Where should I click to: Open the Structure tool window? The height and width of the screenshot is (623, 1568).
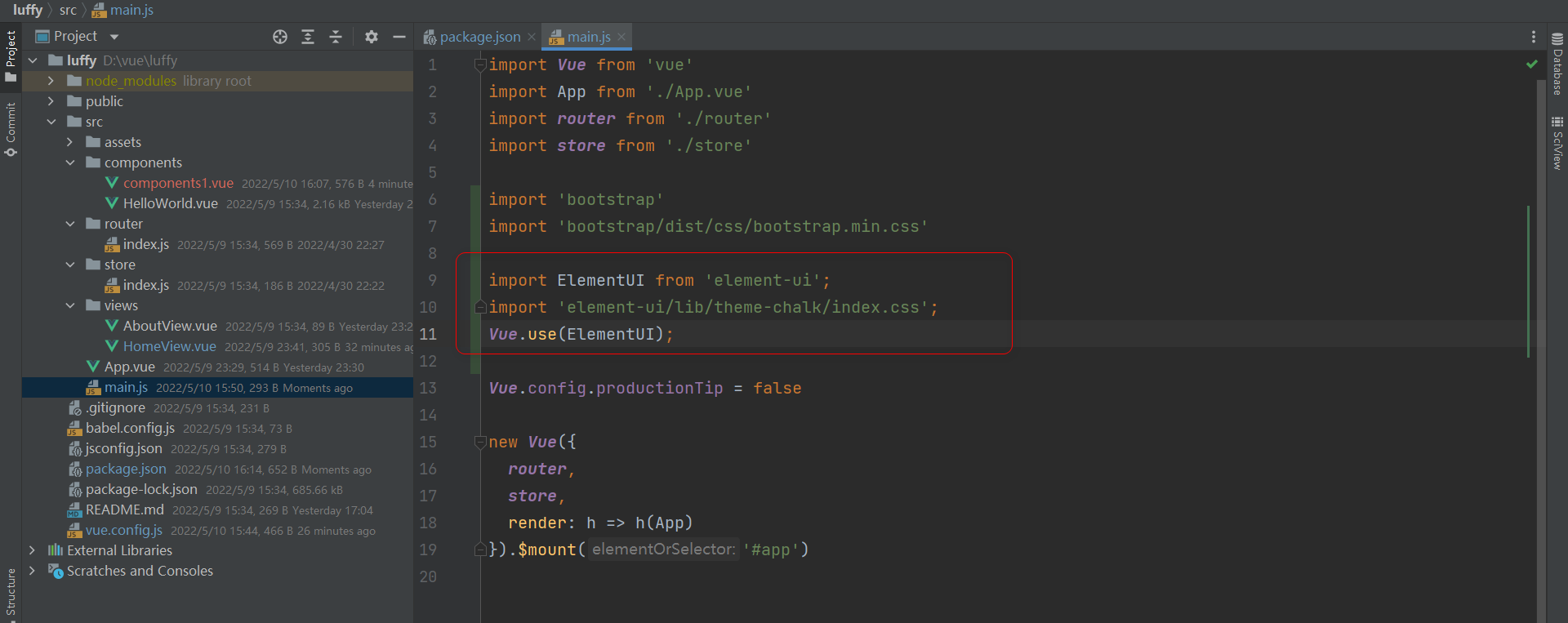coord(11,593)
